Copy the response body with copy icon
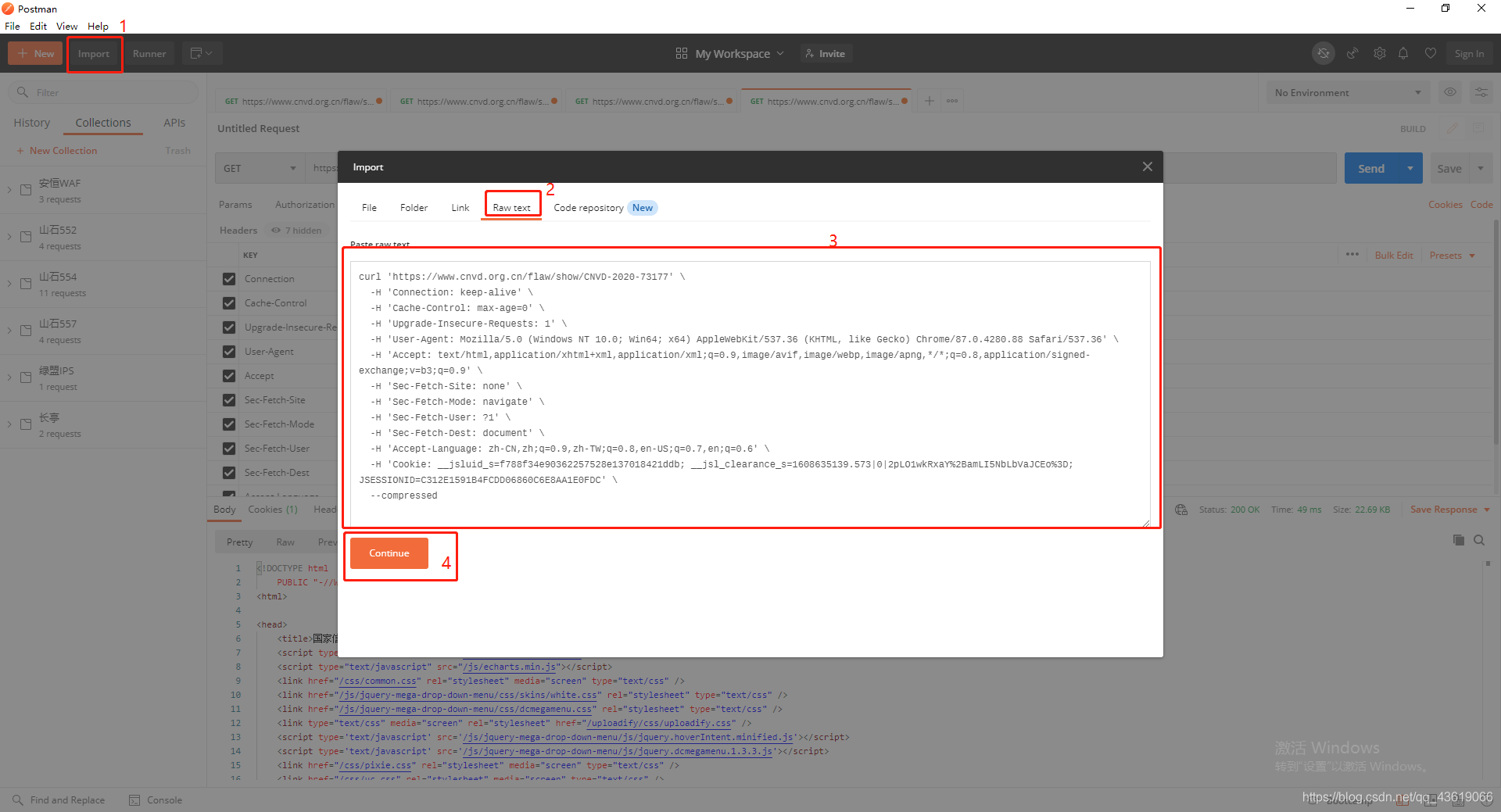The image size is (1501, 812). (x=1459, y=540)
